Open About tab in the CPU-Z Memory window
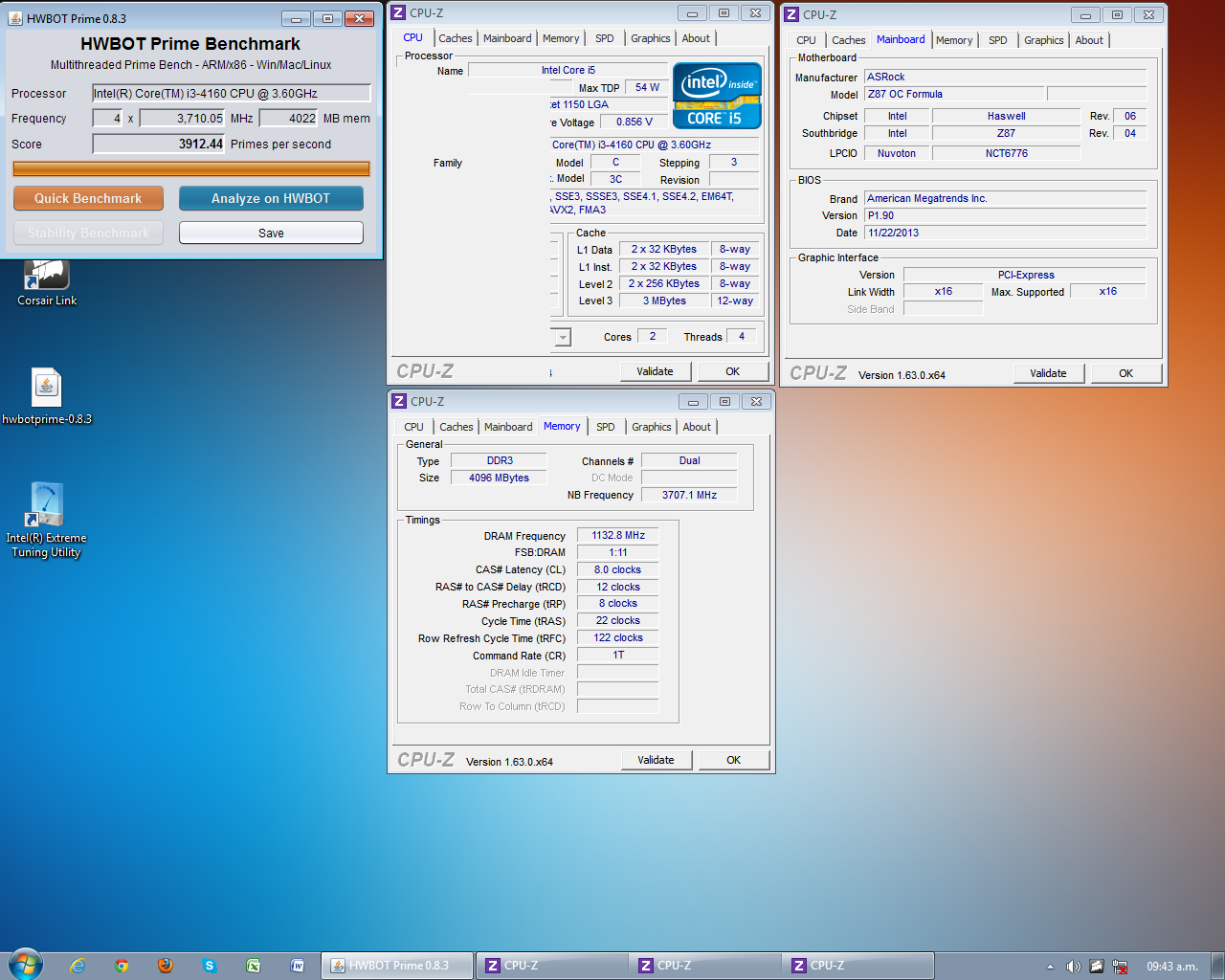The width and height of the screenshot is (1225, 980). [x=697, y=427]
